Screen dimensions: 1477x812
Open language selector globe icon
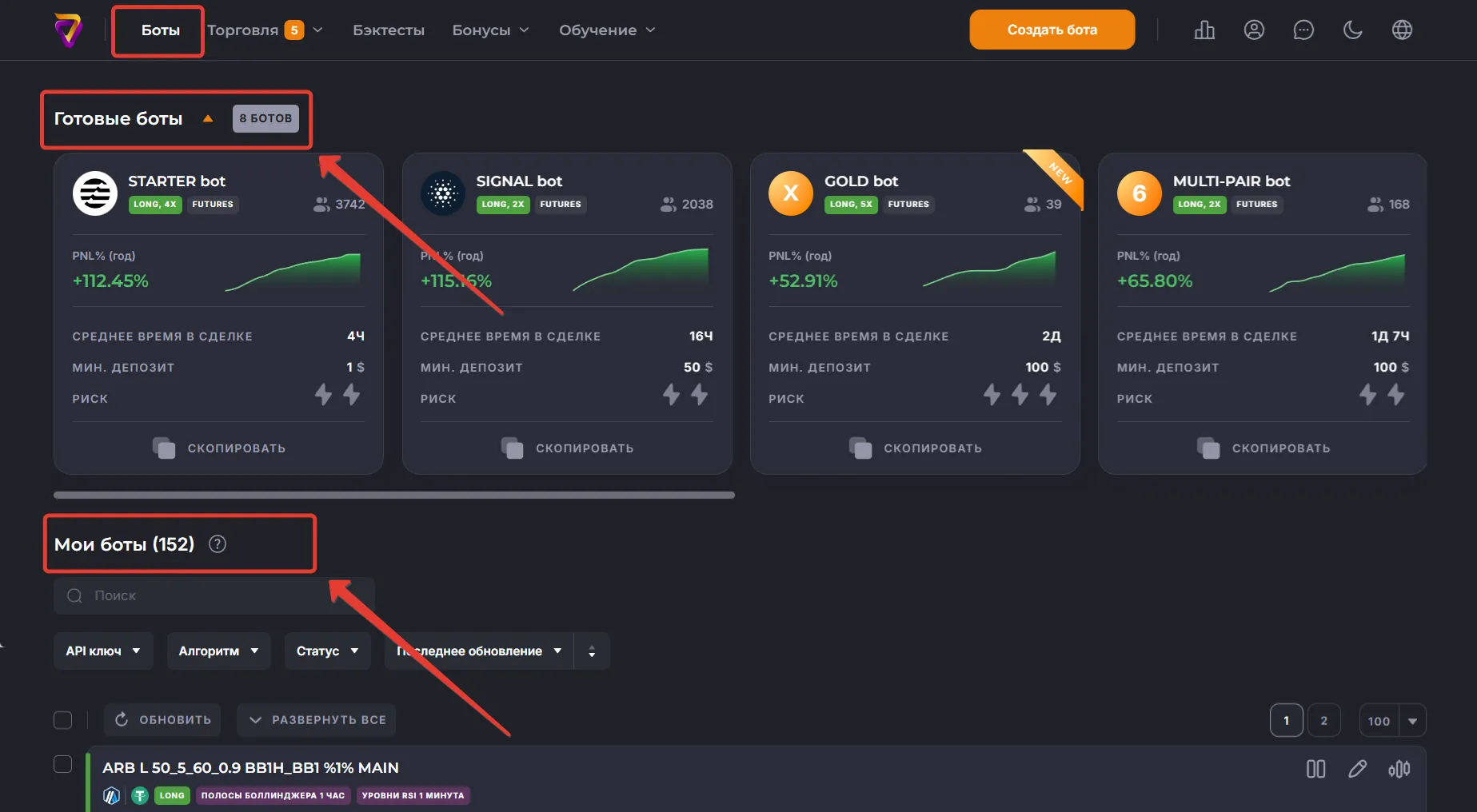tap(1402, 30)
